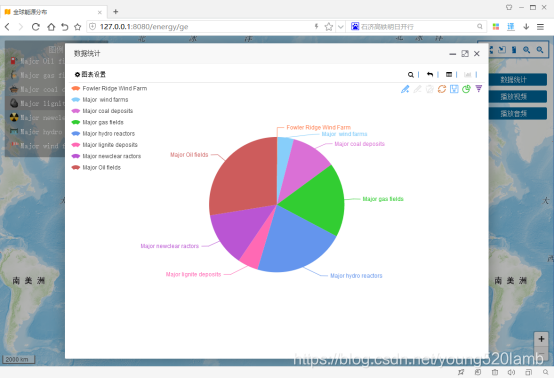The height and width of the screenshot is (378, 554).
Task: Click the Major hydro reactors pie label
Action: point(356,276)
